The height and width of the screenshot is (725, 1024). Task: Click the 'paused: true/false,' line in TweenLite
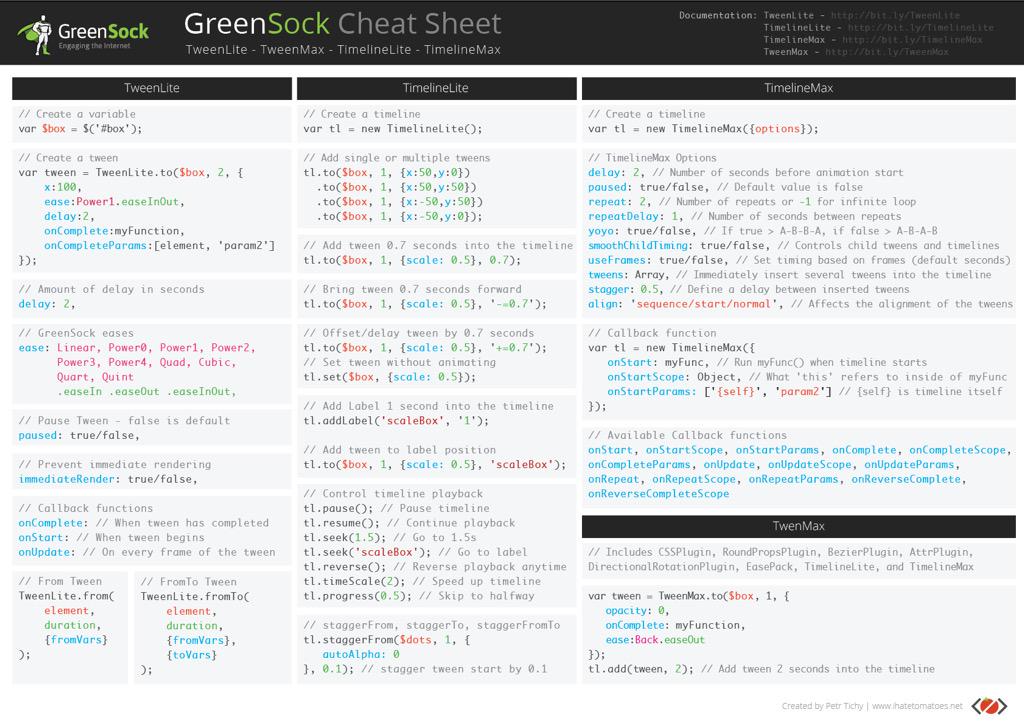(x=79, y=436)
